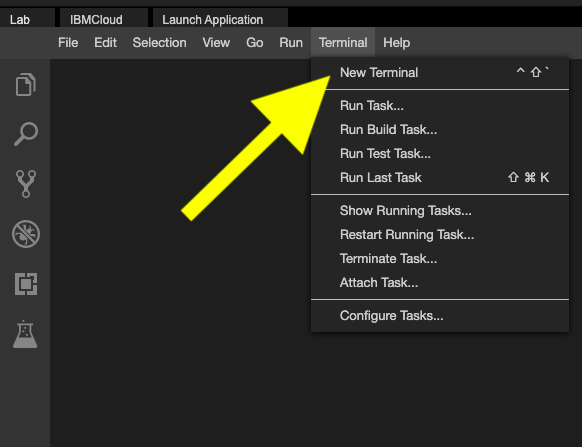The width and height of the screenshot is (582, 447).
Task: Choose Restart Running Task... entry
Action: pos(440,235)
